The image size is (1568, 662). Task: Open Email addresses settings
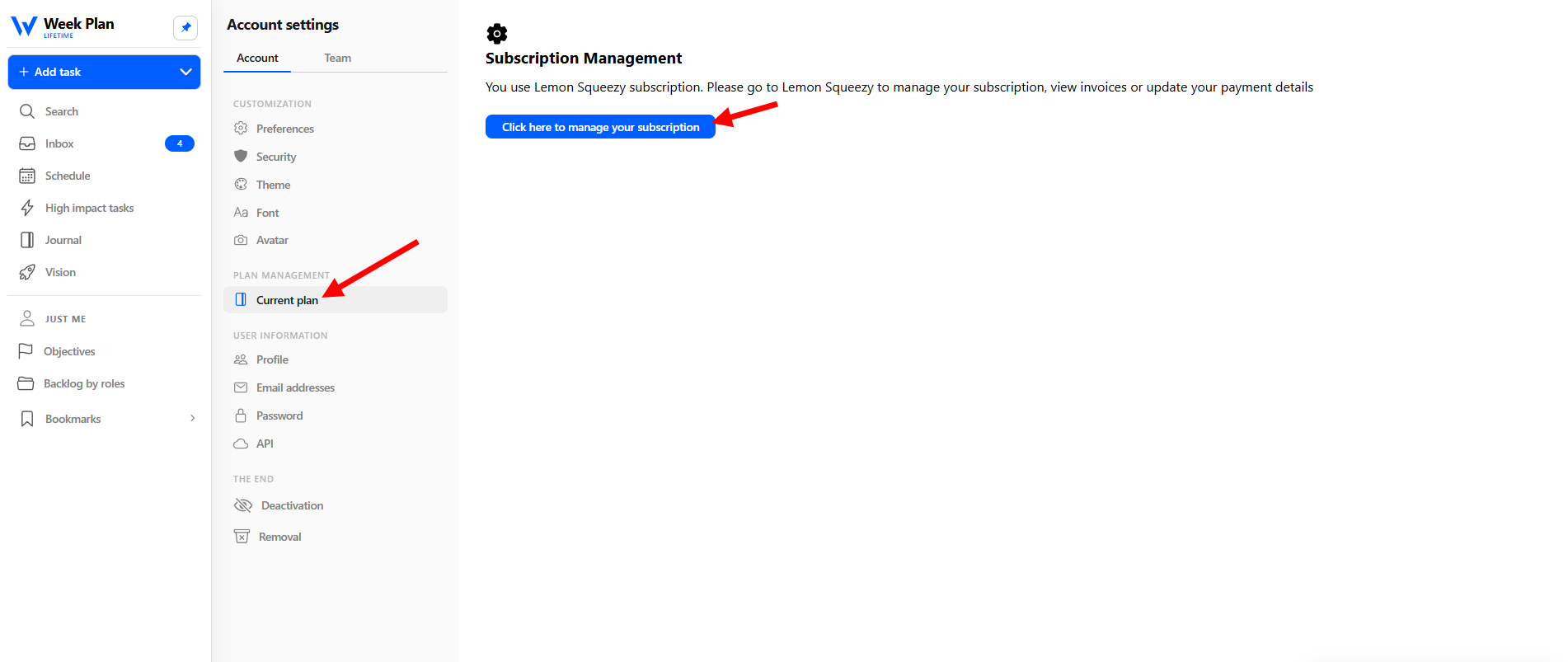(295, 387)
